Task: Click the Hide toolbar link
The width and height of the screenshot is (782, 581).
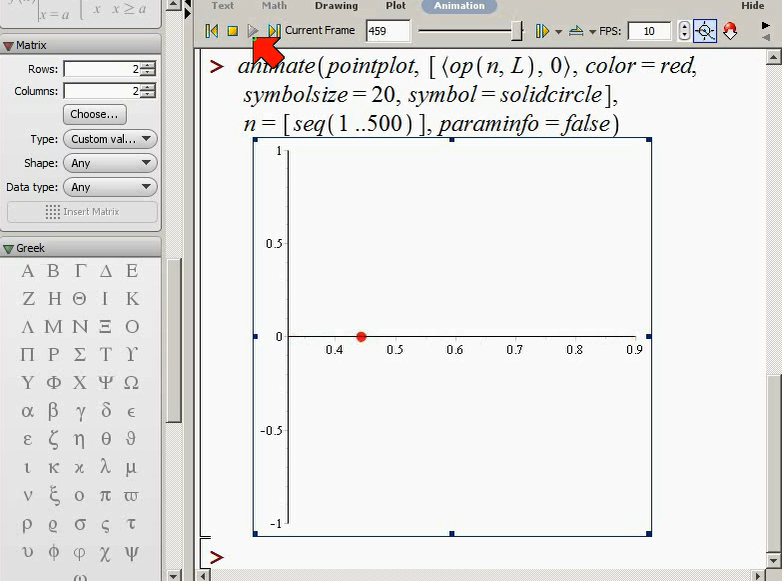Action: pos(753,5)
